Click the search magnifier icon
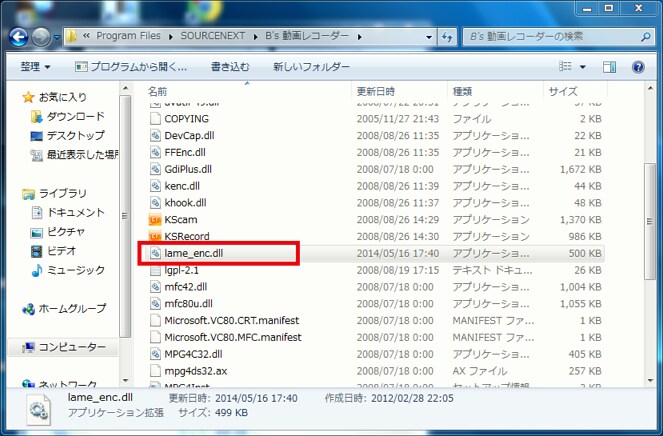This screenshot has height=436, width=663. tap(646, 37)
